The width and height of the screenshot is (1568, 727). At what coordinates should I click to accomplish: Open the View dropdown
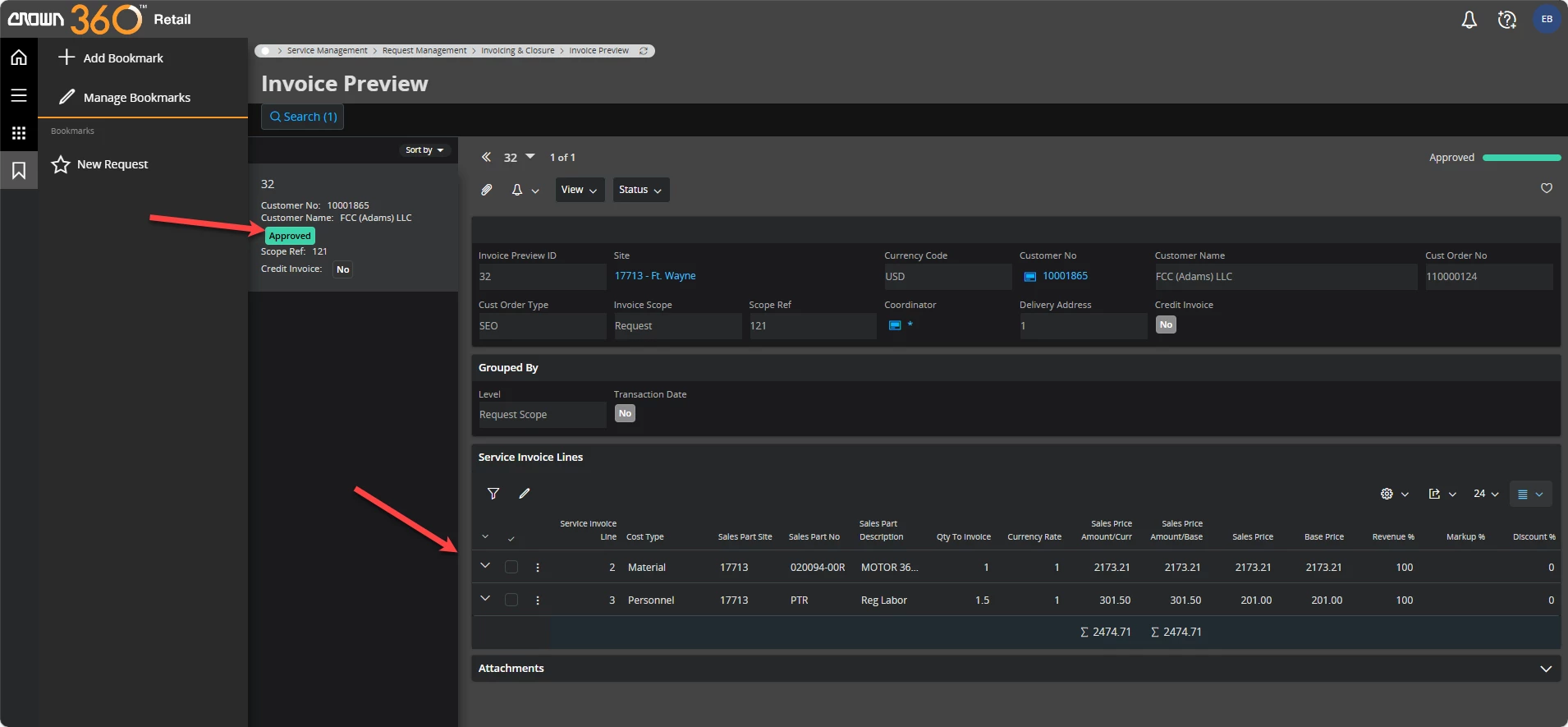point(580,190)
